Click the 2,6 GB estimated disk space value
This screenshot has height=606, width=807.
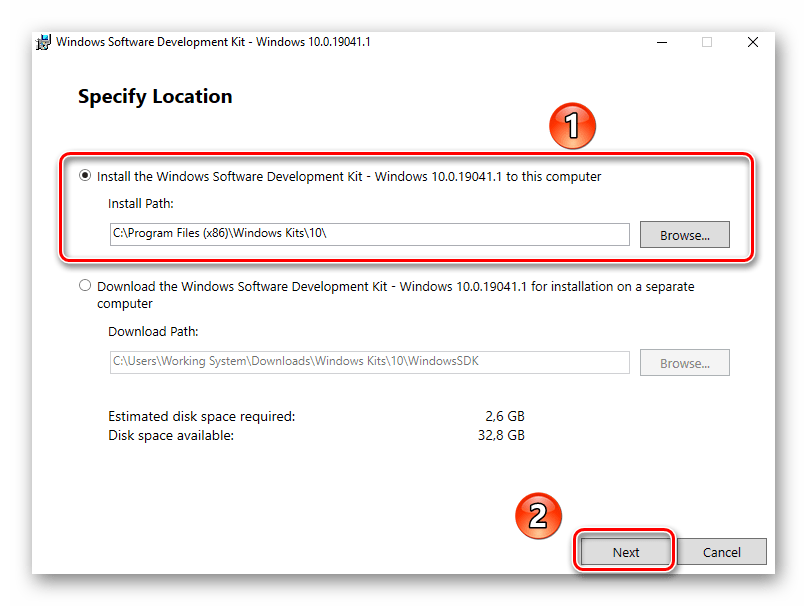[504, 416]
